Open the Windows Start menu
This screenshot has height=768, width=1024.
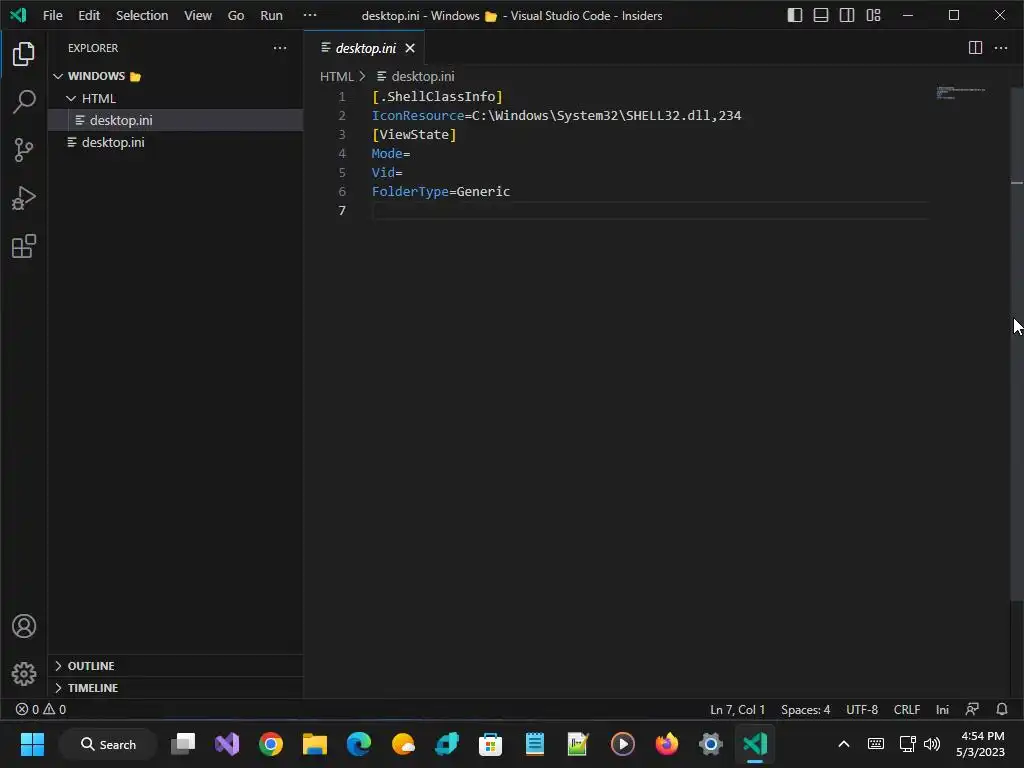[32, 744]
